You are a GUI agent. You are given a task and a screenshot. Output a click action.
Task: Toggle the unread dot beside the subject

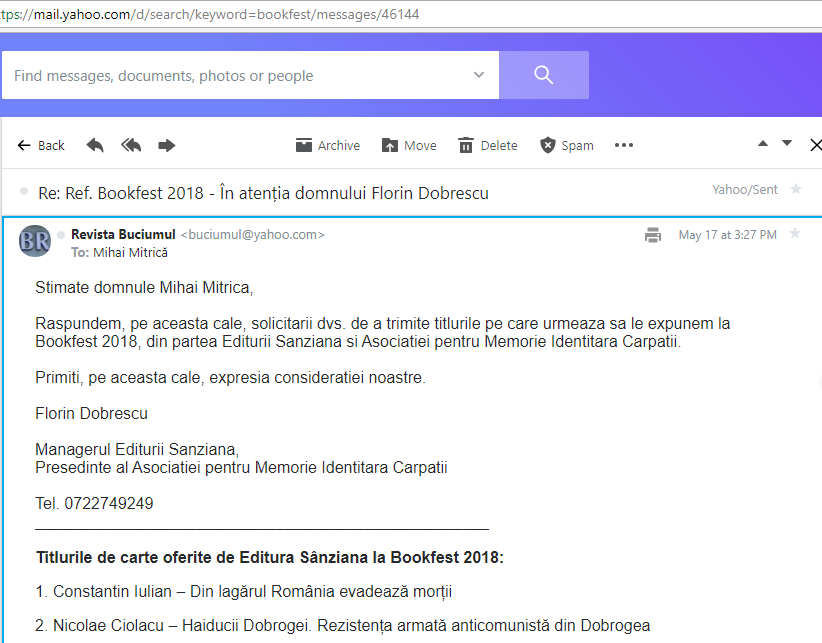(23, 192)
